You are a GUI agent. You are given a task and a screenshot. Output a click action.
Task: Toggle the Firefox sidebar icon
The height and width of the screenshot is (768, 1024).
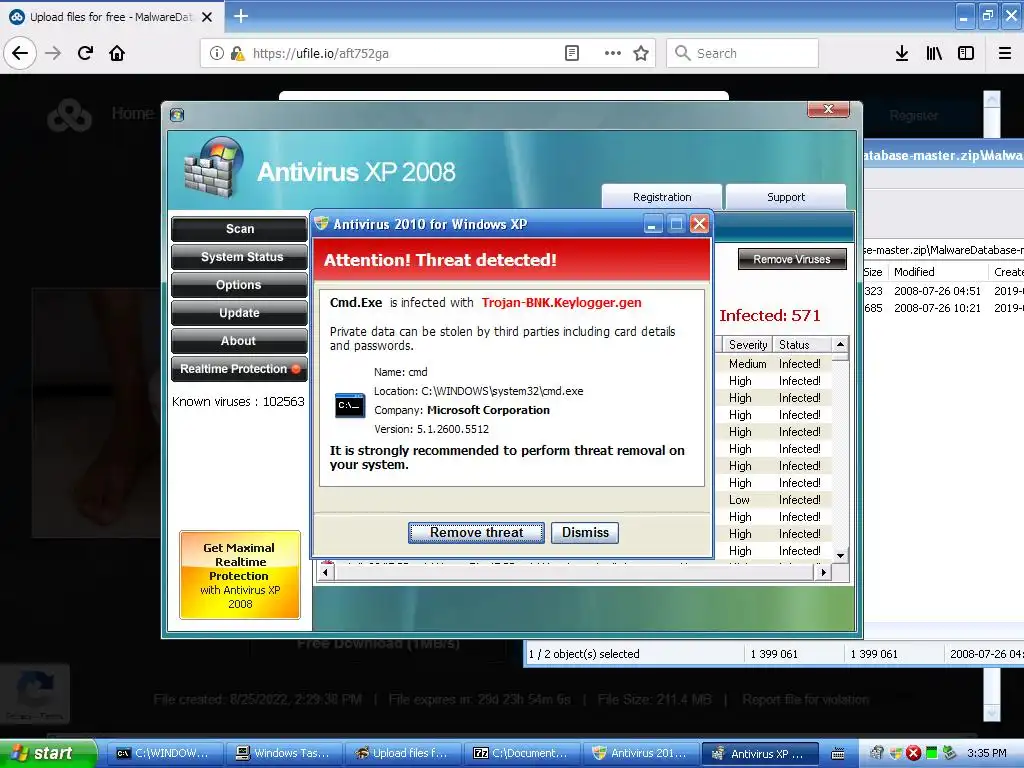(966, 54)
